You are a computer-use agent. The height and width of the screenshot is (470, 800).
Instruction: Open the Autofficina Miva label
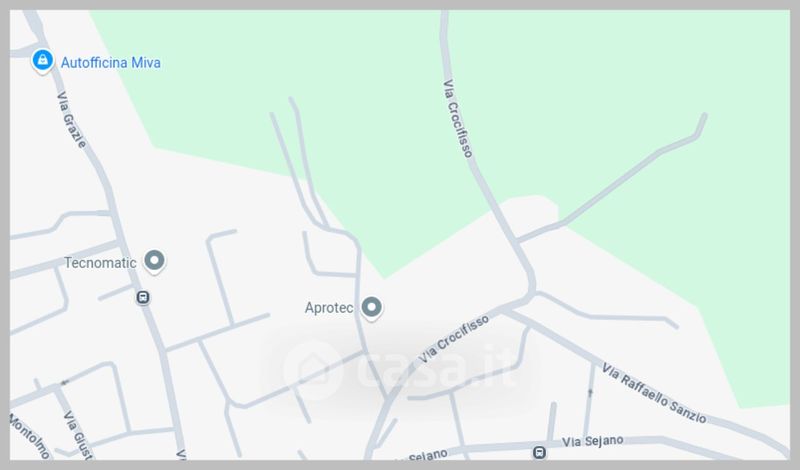tap(111, 63)
